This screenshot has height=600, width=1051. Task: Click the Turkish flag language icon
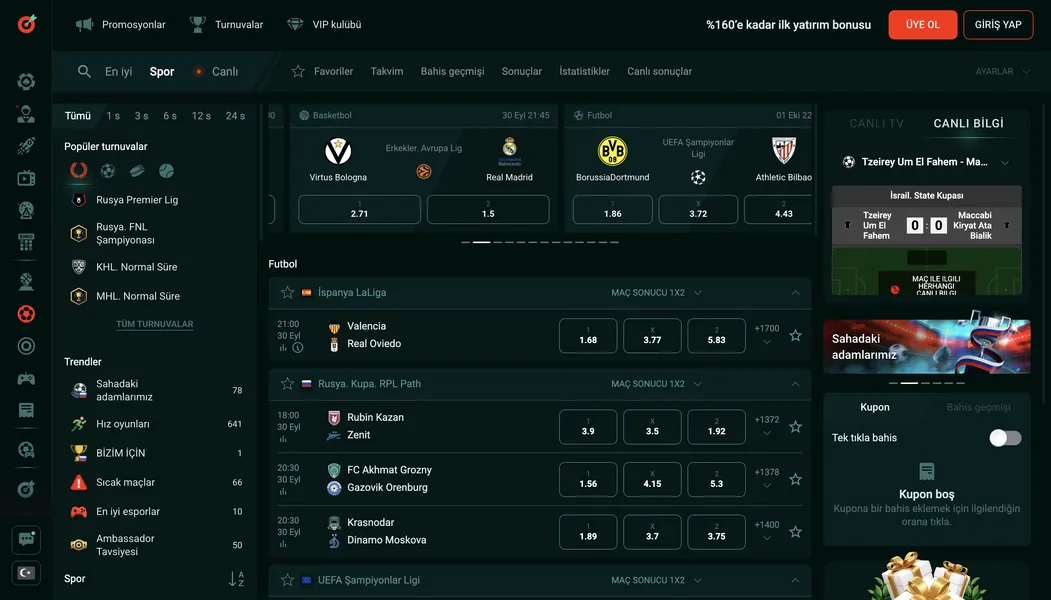coord(26,573)
